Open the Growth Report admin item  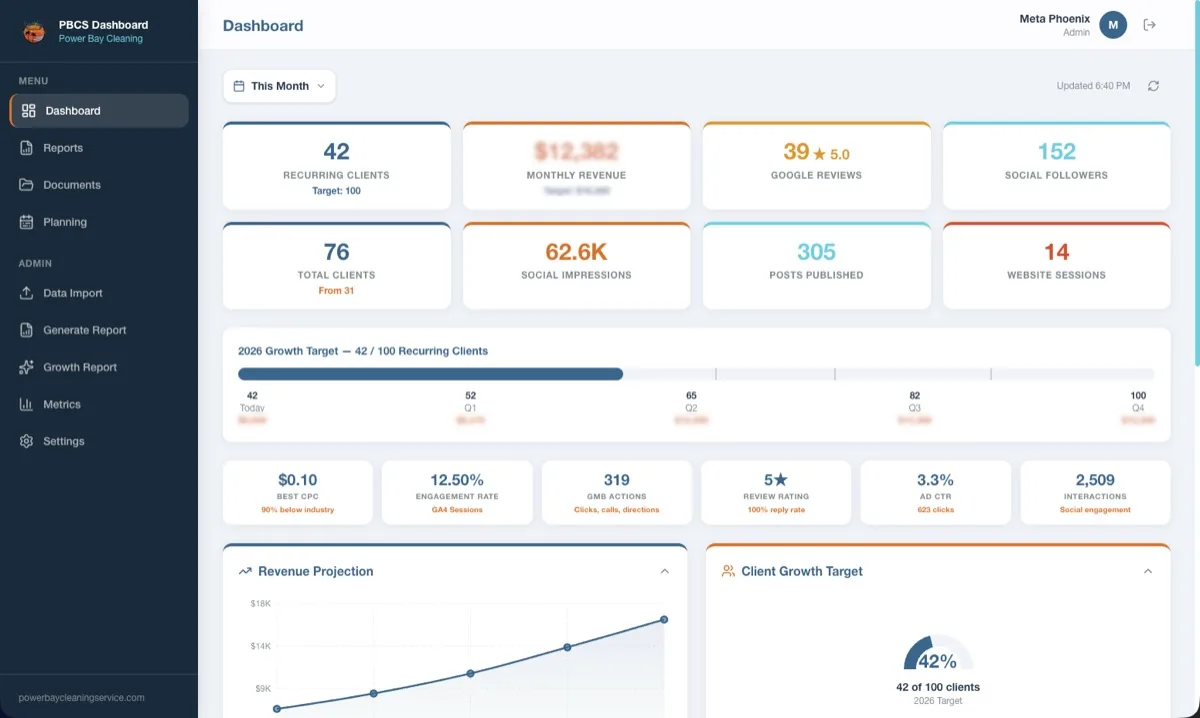point(99,367)
